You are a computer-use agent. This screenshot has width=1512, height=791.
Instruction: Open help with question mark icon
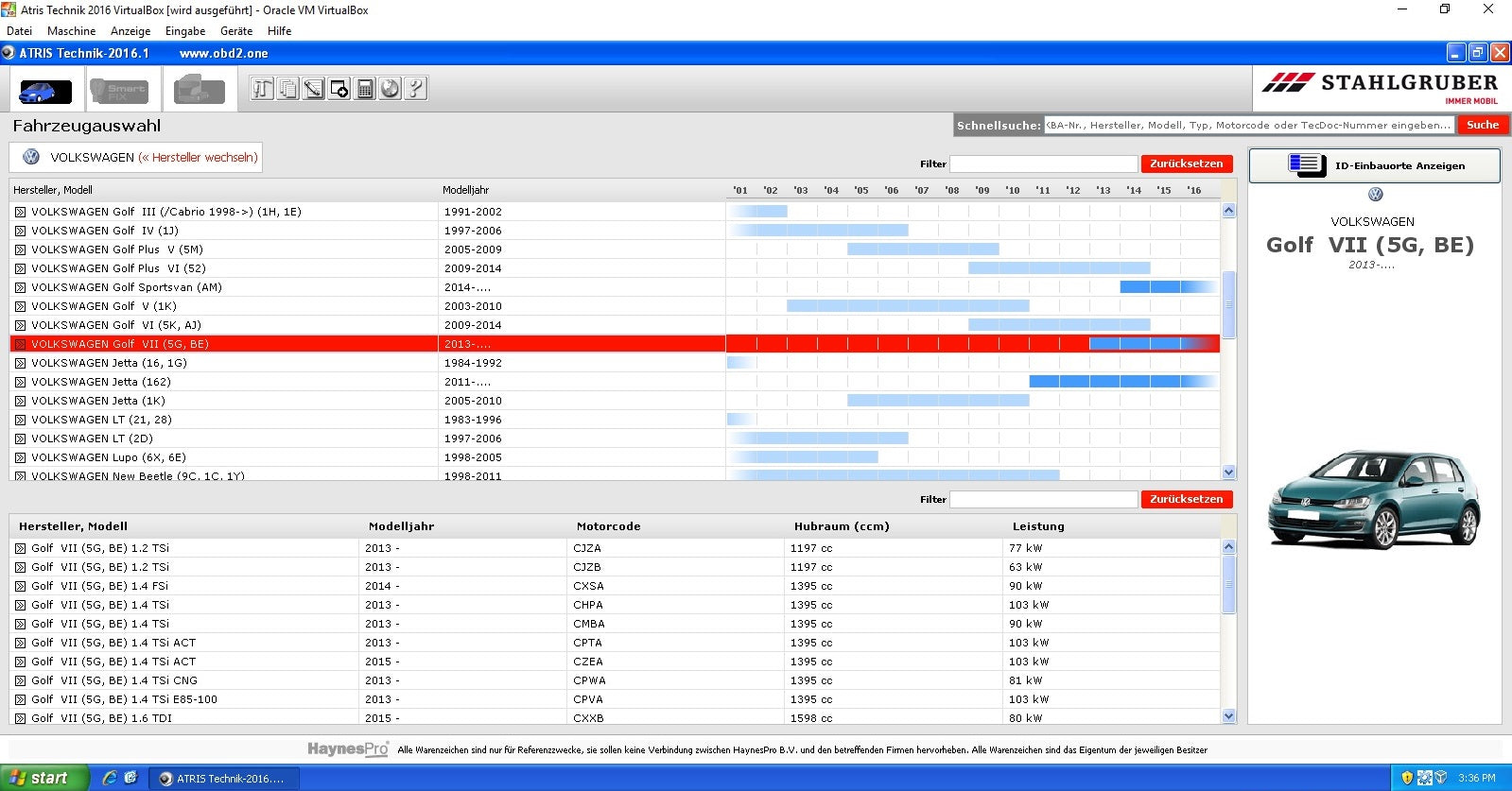[x=415, y=89]
